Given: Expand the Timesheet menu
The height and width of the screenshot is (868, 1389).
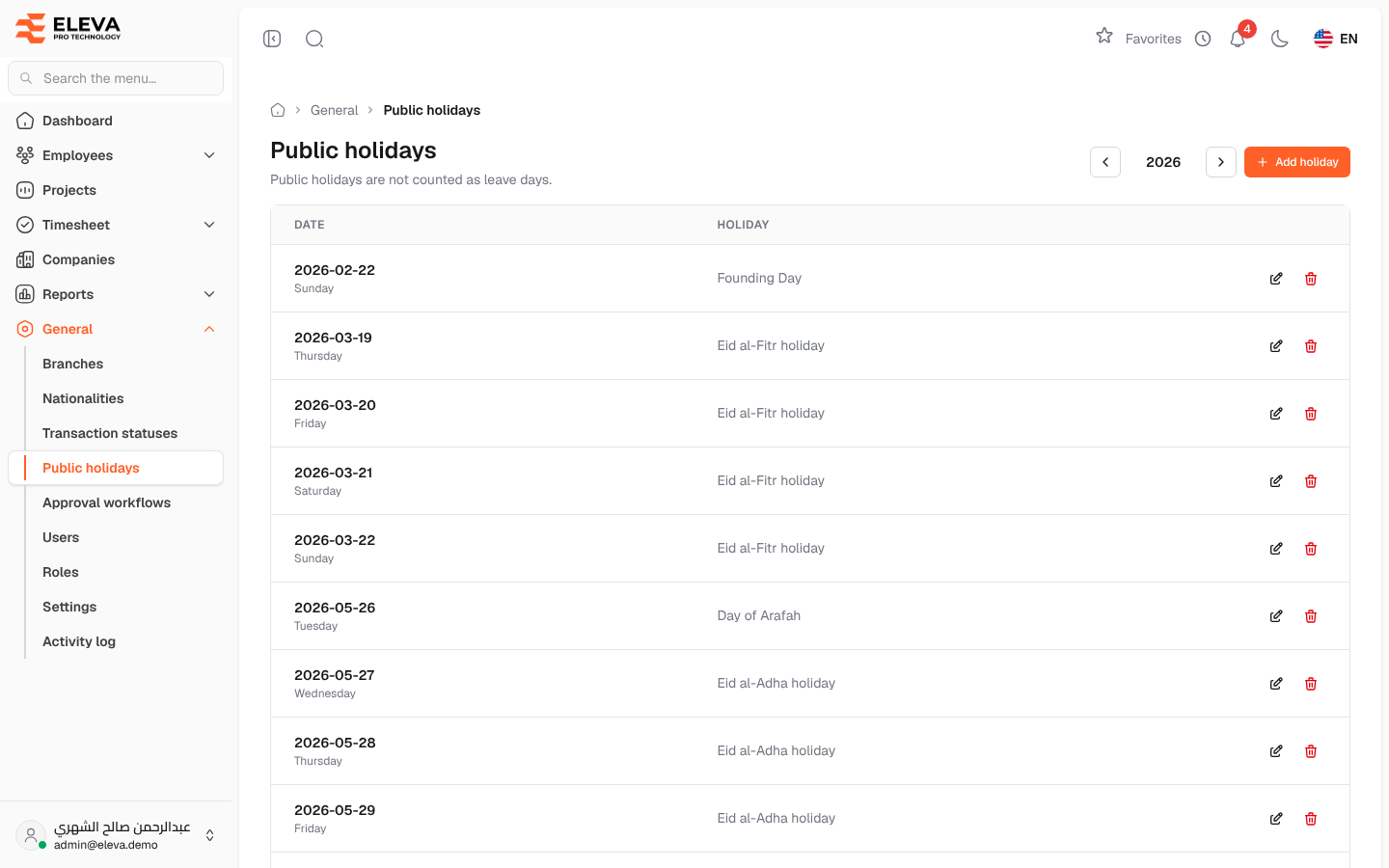Looking at the screenshot, I should pos(116,225).
